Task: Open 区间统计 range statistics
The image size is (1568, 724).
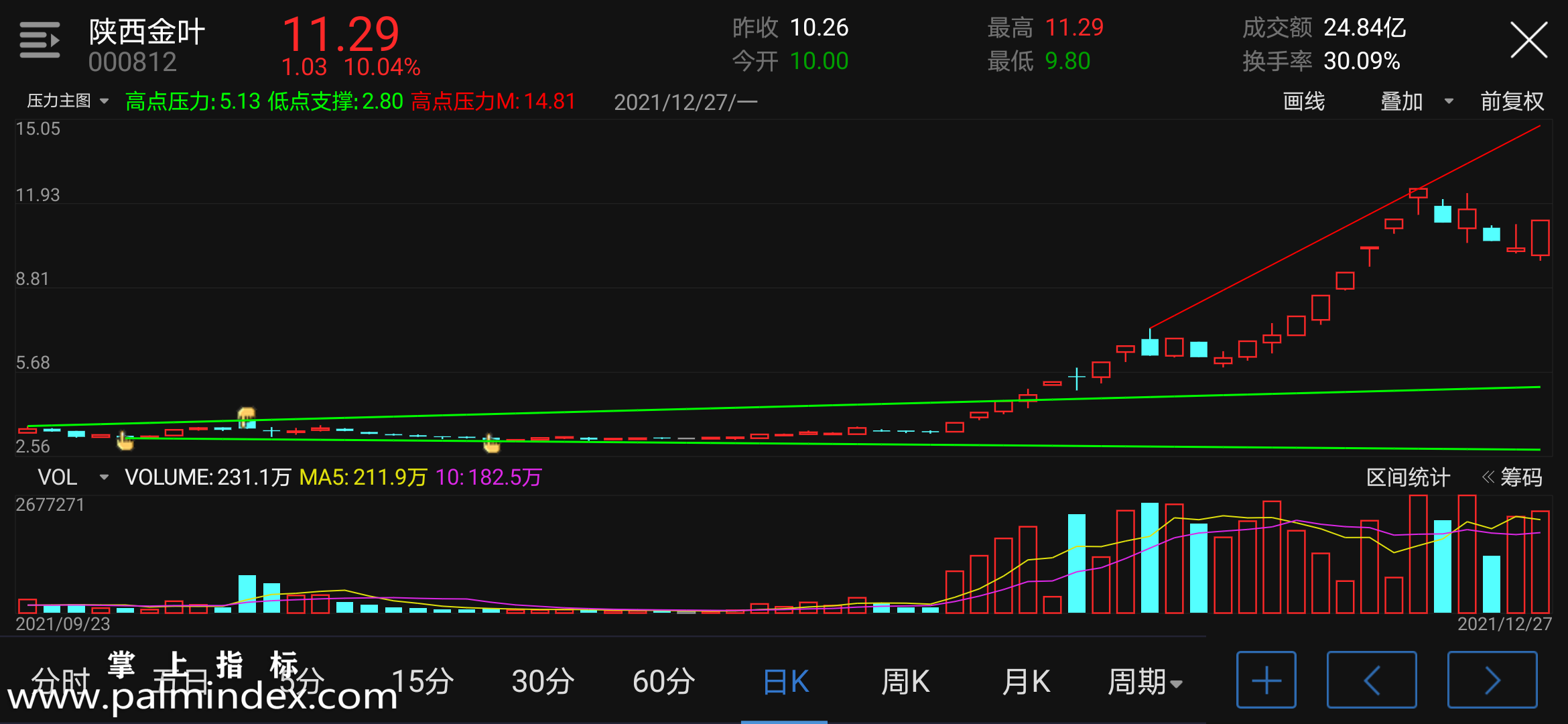Action: pyautogui.click(x=1408, y=477)
